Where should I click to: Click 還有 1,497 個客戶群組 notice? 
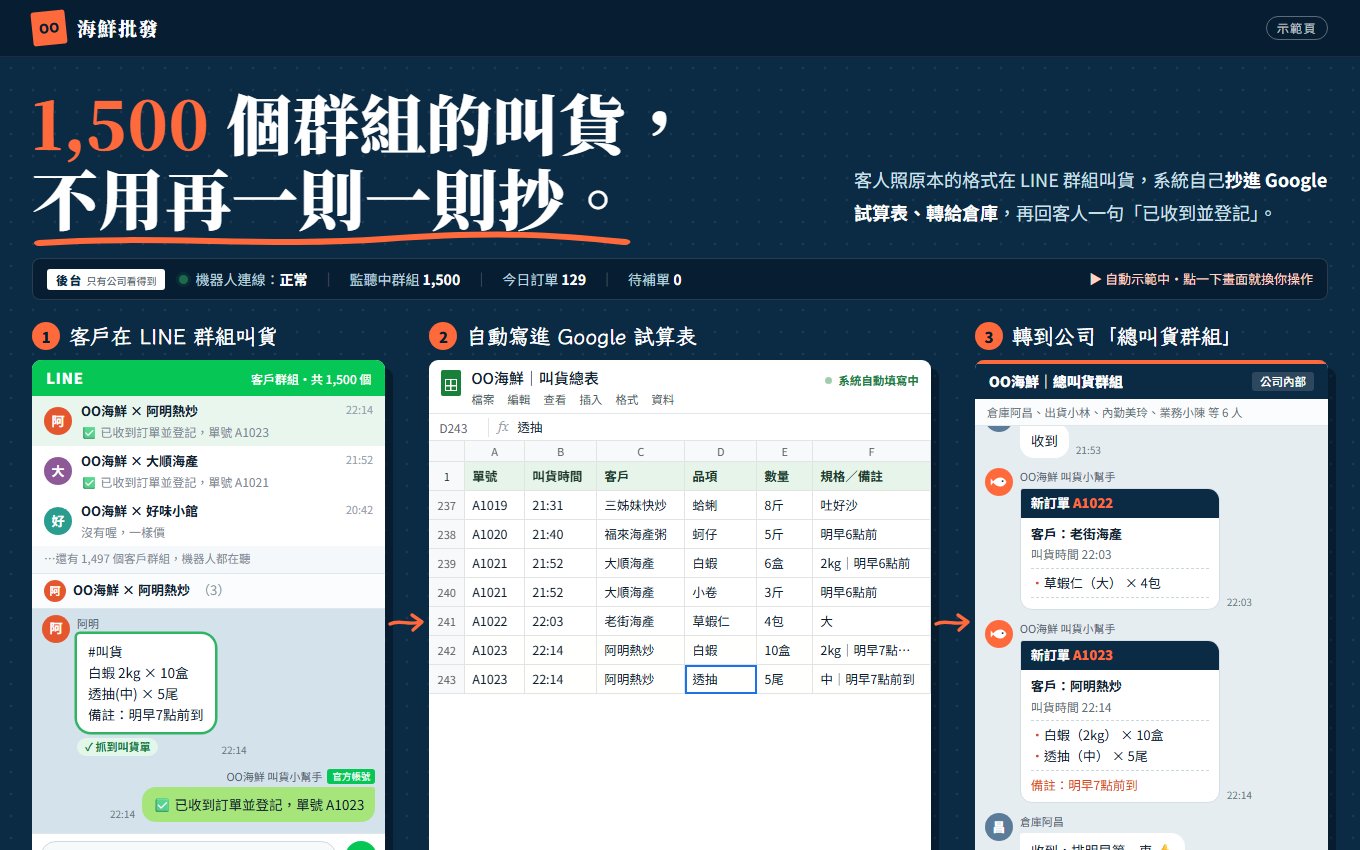coord(208,558)
